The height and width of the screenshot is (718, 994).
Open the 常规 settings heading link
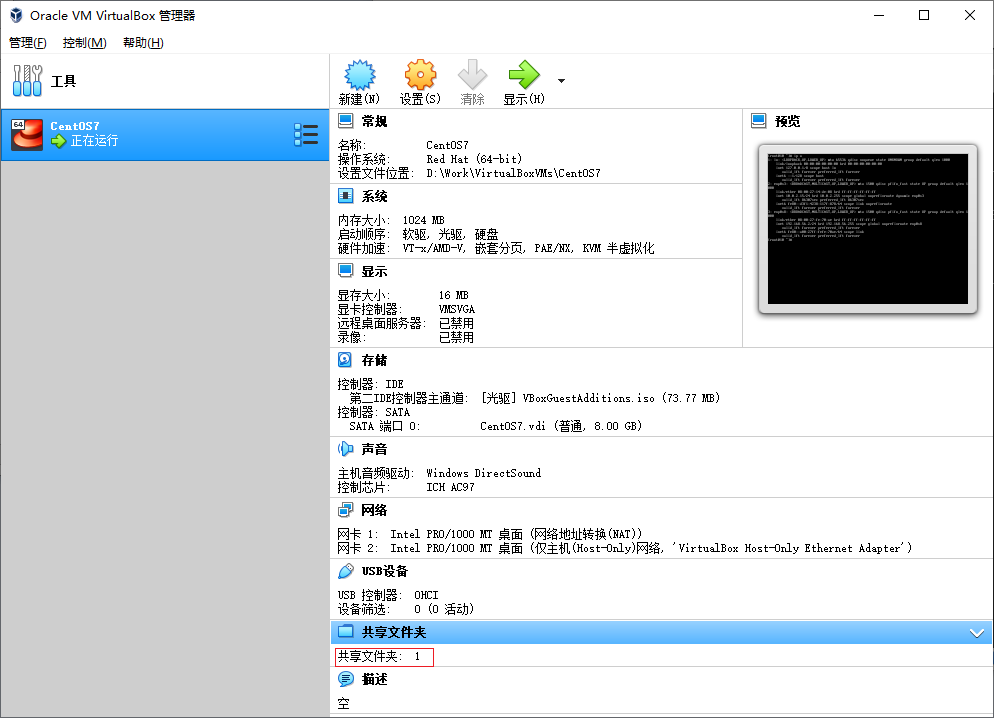[x=374, y=121]
